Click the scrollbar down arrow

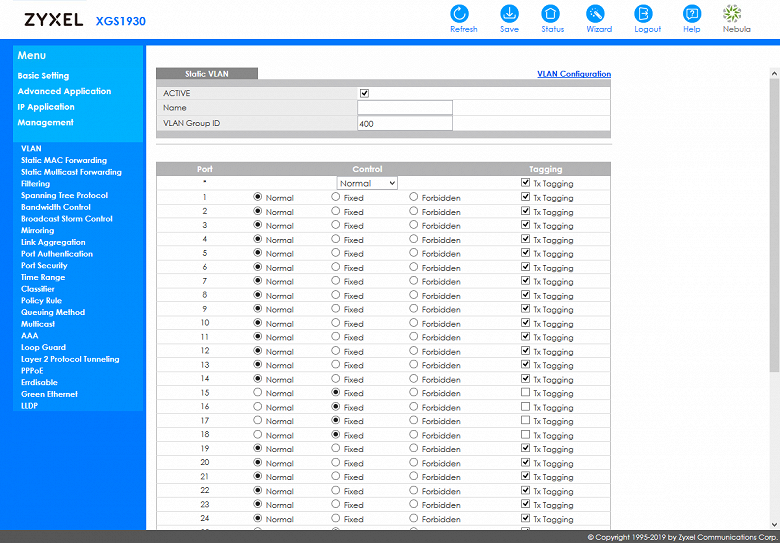coord(775,524)
